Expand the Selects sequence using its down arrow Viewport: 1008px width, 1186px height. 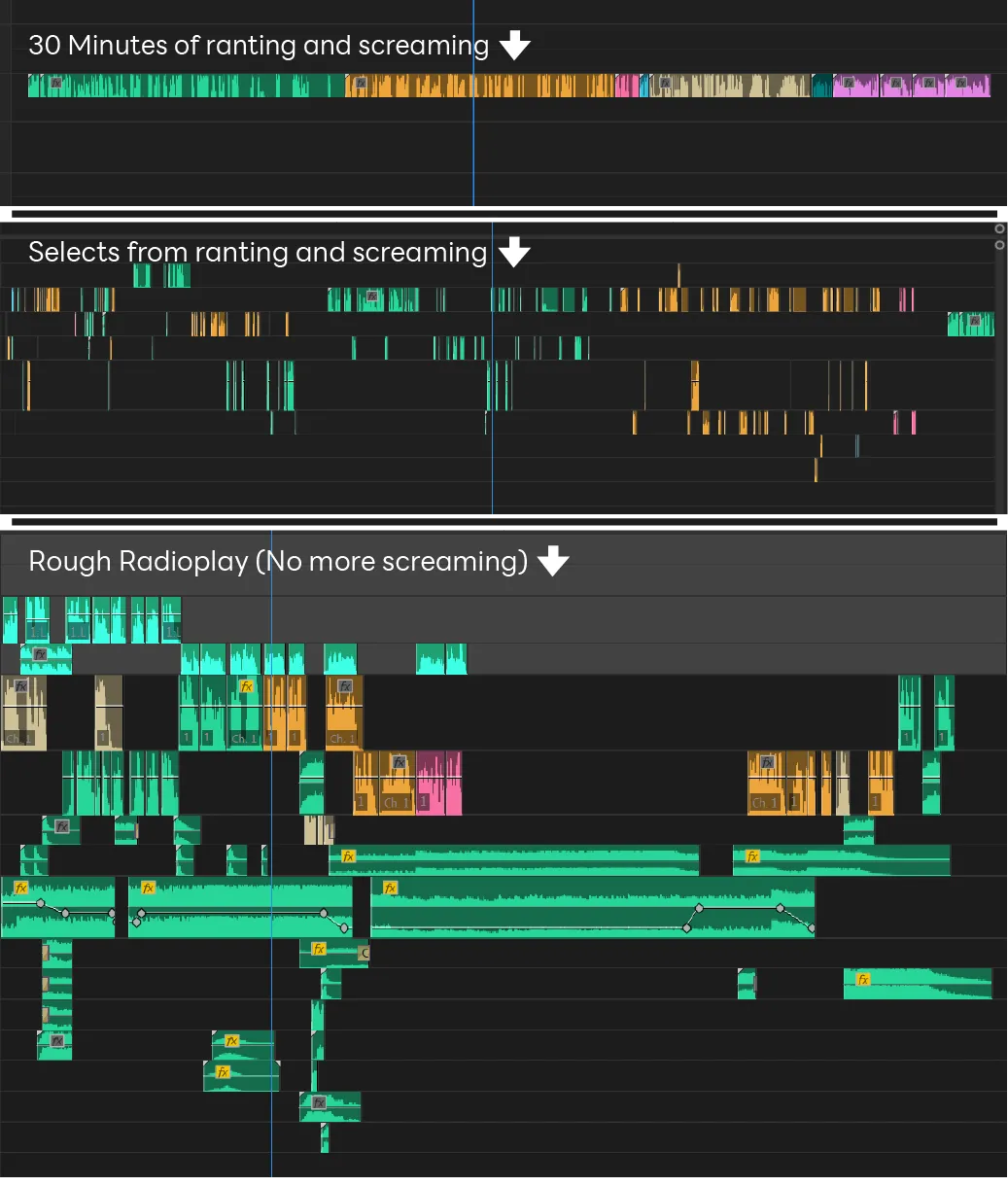click(x=514, y=252)
